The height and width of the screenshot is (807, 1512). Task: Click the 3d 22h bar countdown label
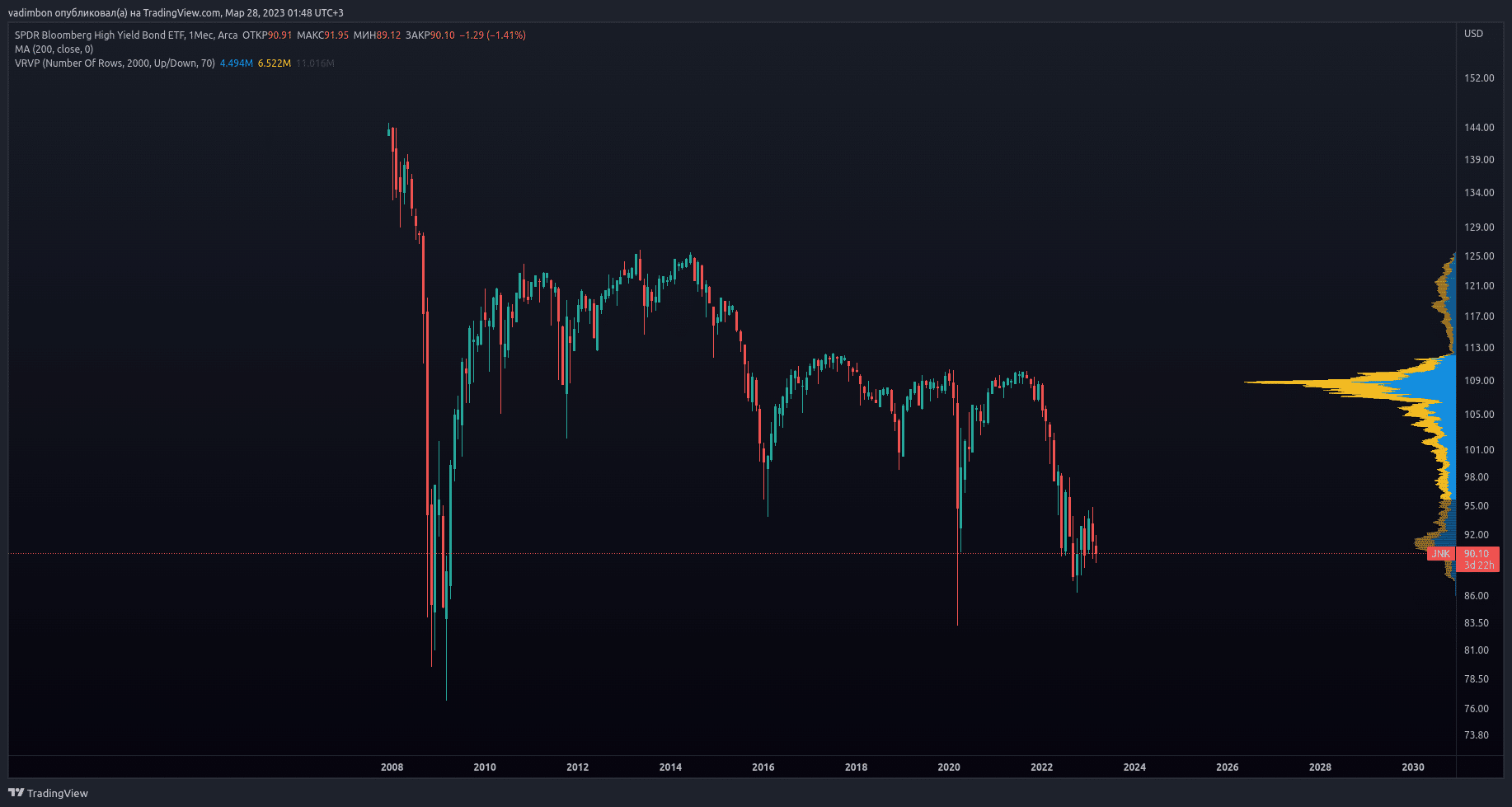pos(1478,565)
